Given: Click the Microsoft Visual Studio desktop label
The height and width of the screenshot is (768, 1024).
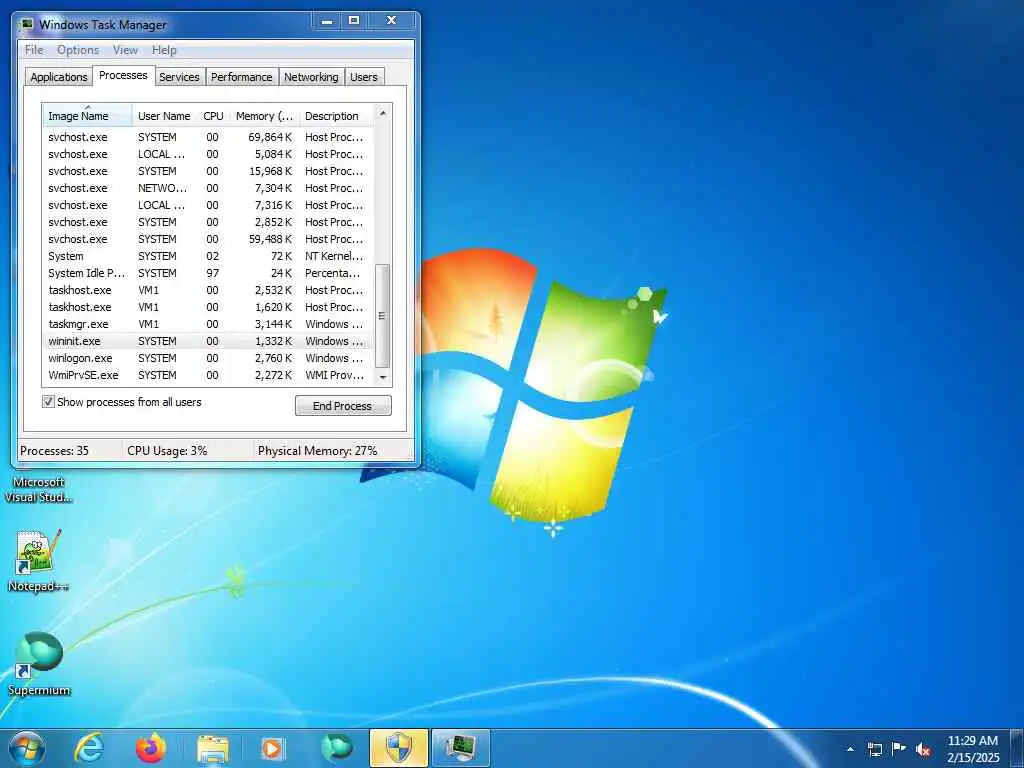Looking at the screenshot, I should [39, 490].
